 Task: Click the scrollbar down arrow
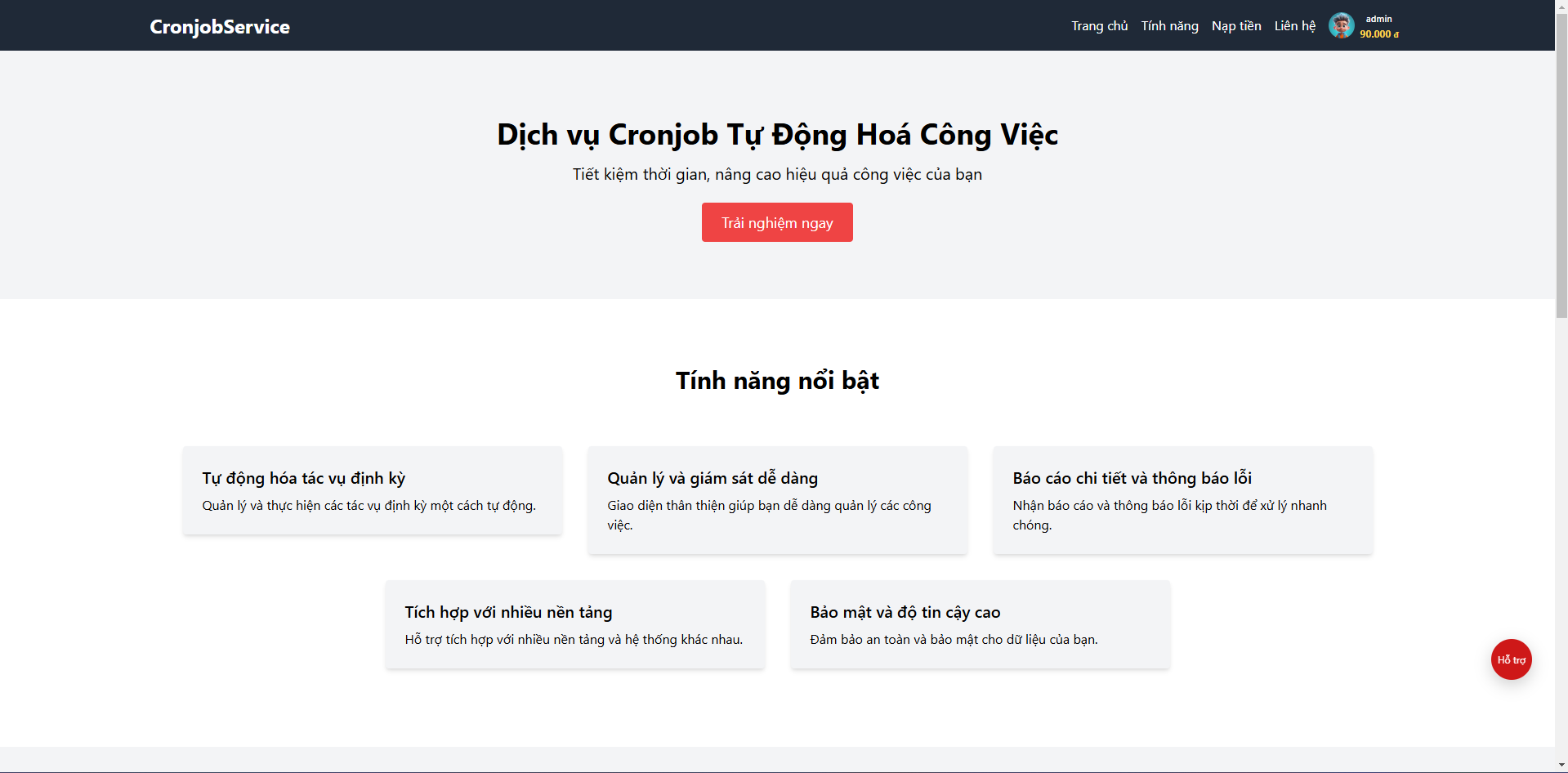click(x=1561, y=766)
